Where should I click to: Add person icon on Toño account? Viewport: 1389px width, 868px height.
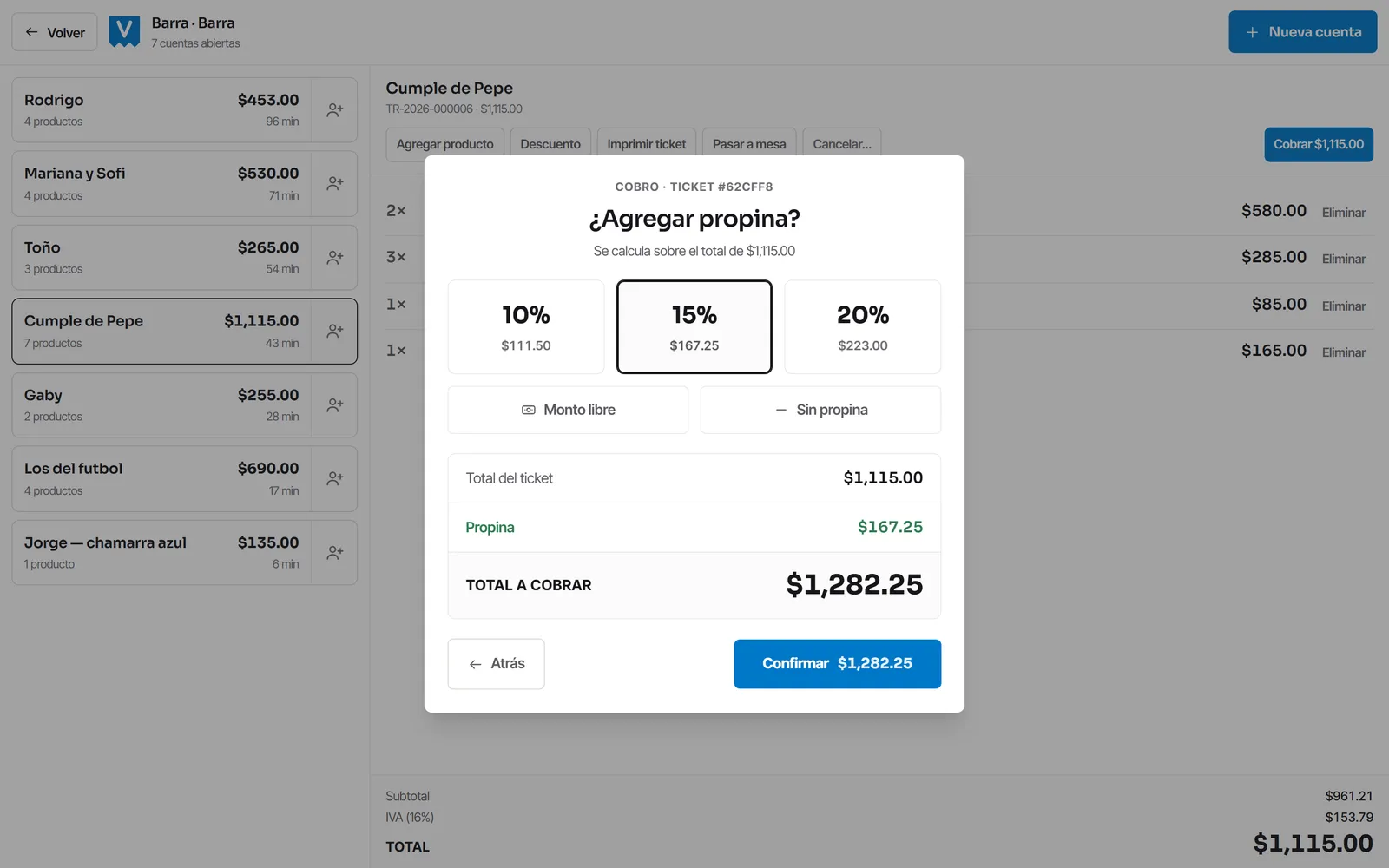334,258
